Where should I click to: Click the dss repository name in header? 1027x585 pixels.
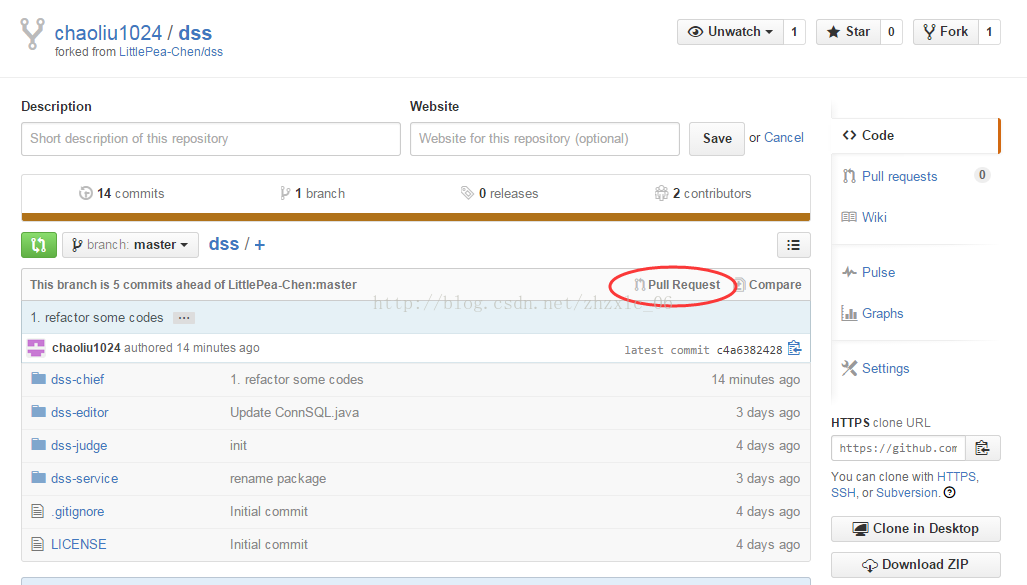(x=195, y=33)
